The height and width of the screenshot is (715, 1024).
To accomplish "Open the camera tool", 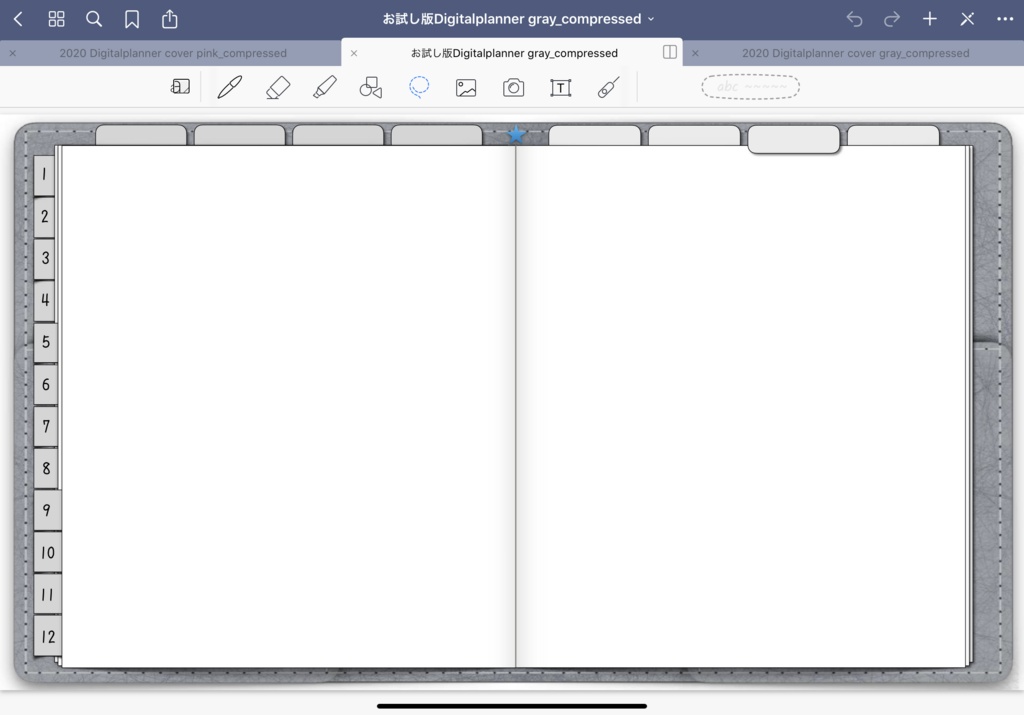I will 513,87.
